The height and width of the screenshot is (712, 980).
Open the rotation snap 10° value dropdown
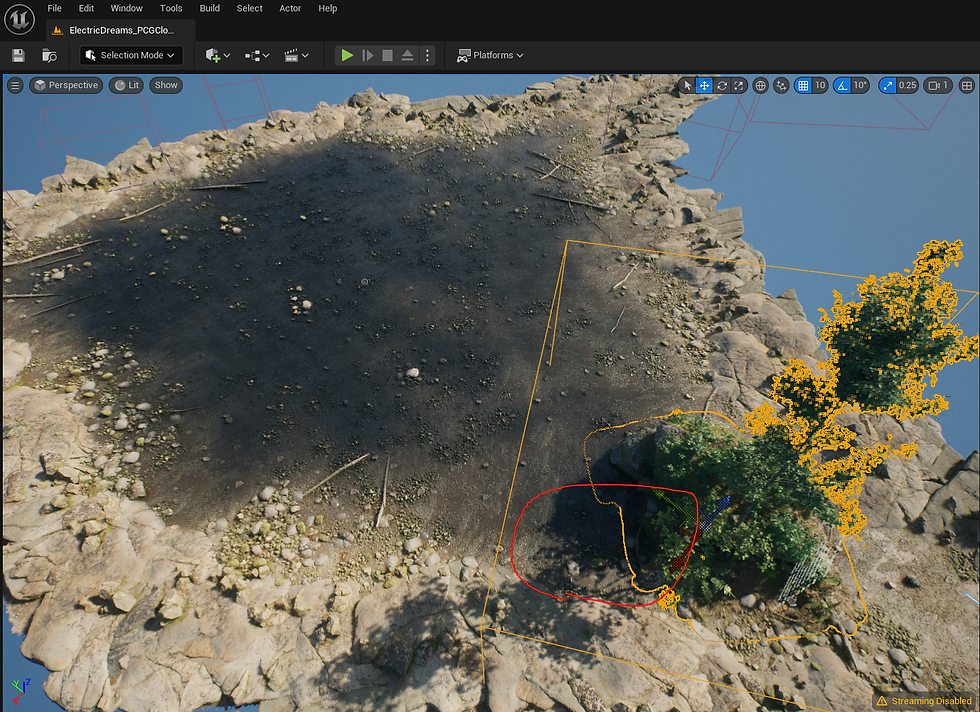click(860, 86)
